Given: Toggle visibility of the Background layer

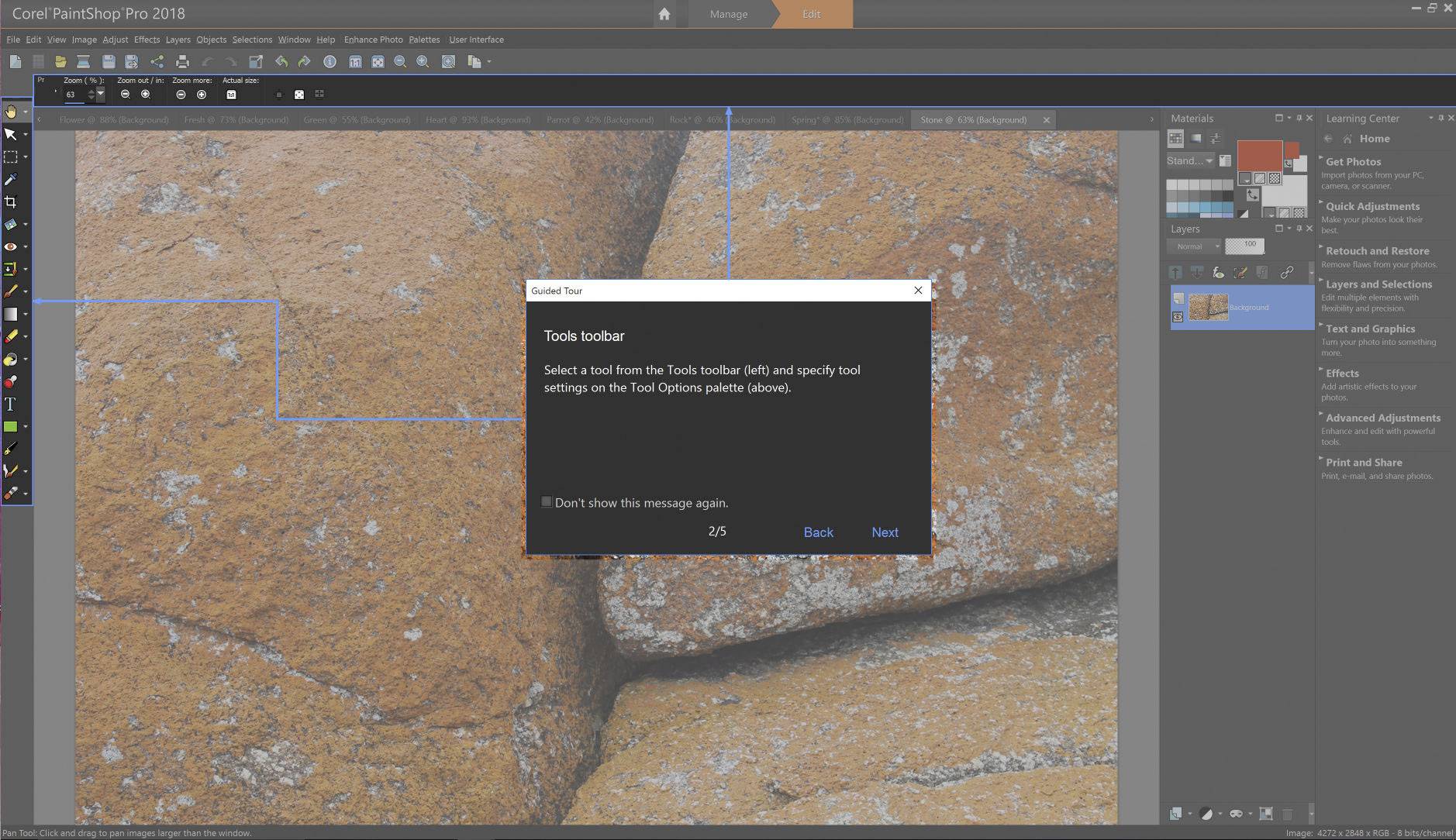Looking at the screenshot, I should tap(1178, 317).
